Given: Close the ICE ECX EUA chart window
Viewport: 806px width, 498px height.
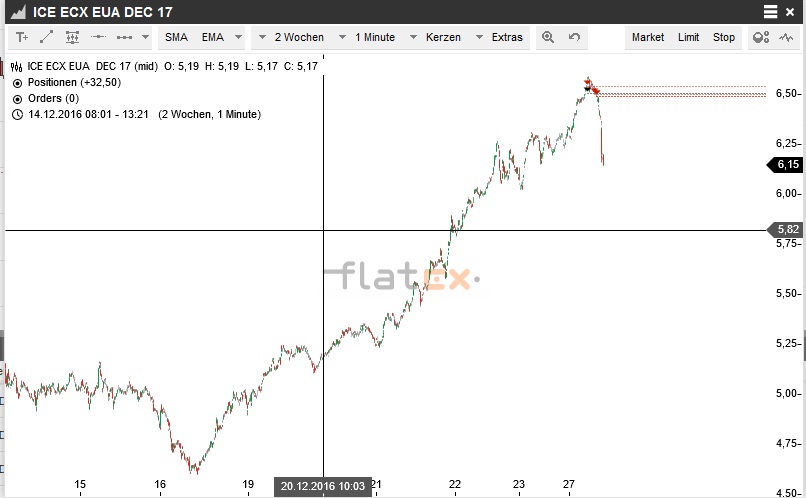Looking at the screenshot, I should pos(790,12).
